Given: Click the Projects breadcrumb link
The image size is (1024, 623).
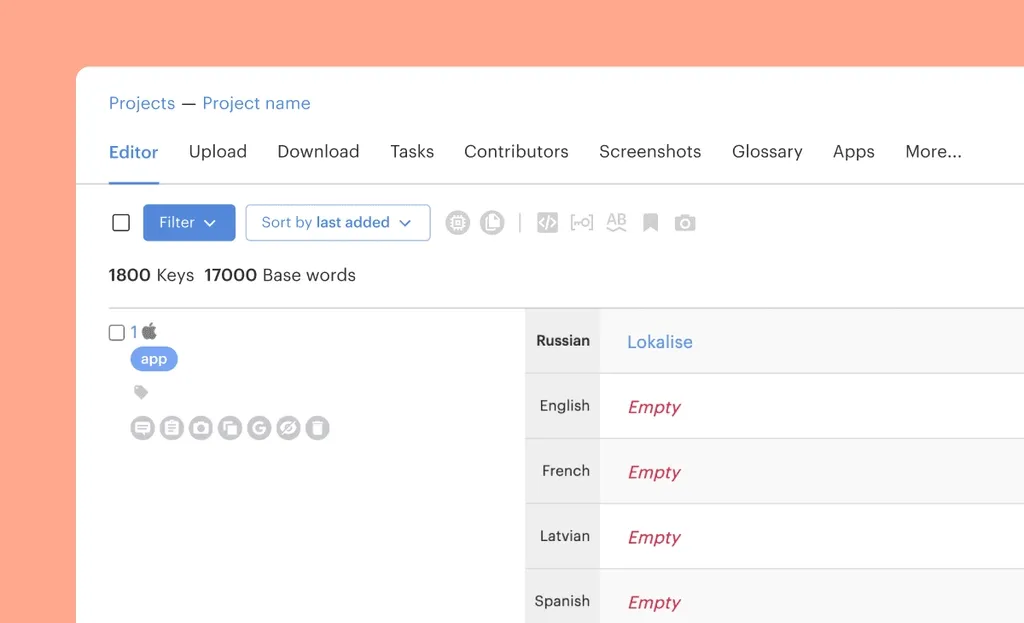Looking at the screenshot, I should (142, 104).
